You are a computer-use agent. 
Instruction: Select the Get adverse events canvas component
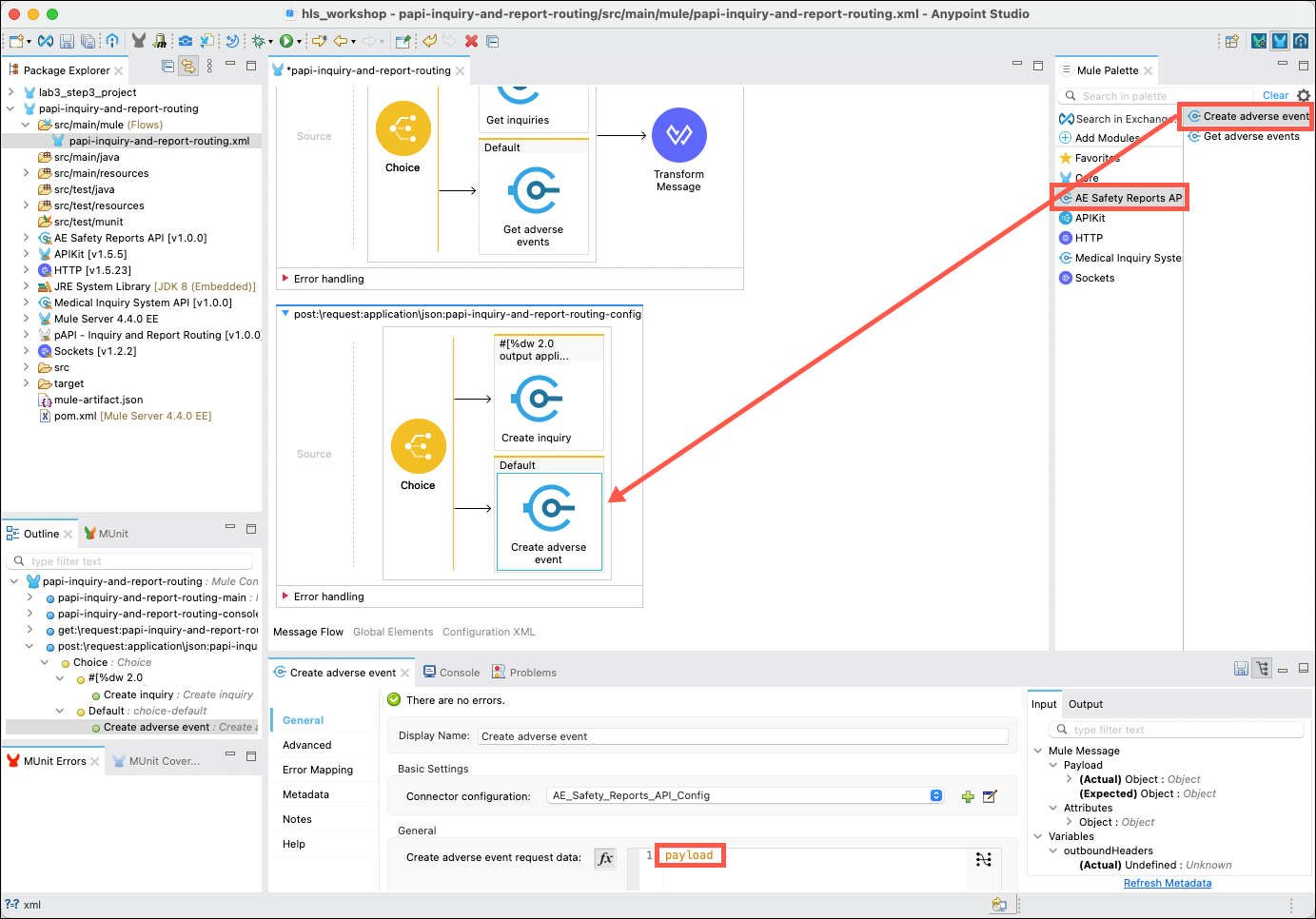point(534,206)
